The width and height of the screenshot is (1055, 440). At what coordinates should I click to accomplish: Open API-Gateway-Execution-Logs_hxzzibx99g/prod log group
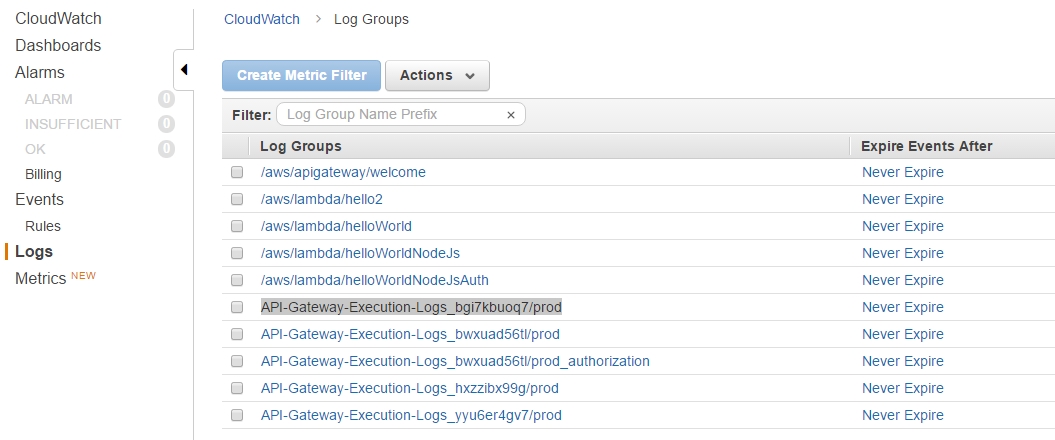pyautogui.click(x=410, y=388)
